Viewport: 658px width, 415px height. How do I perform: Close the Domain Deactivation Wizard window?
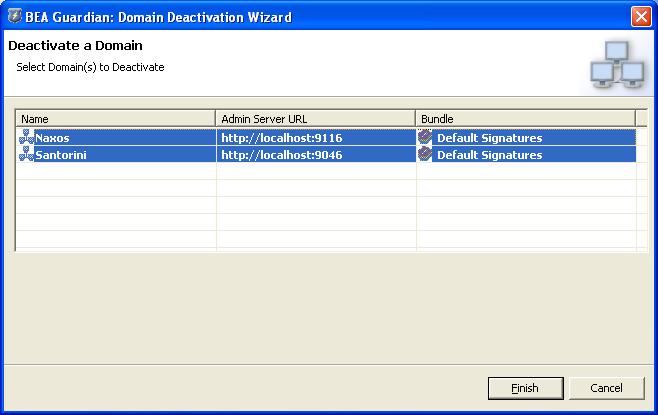641,17
